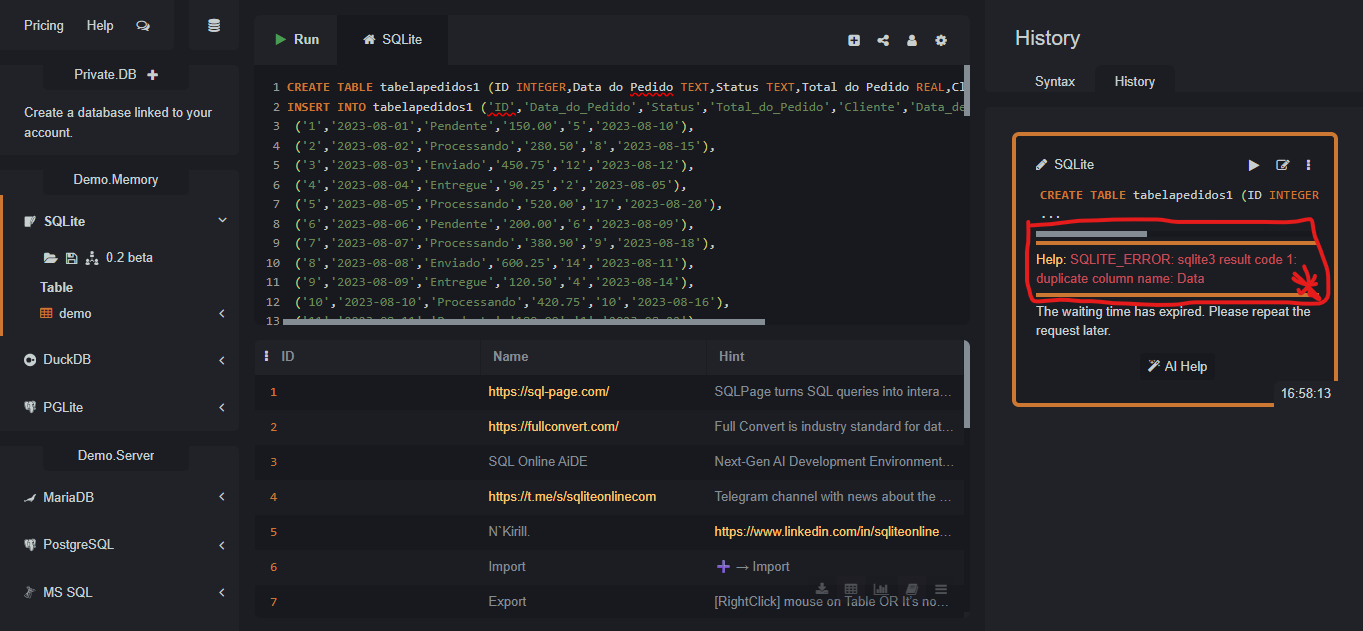Click the AI Help button
Viewport: 1363px width, 631px height.
(1177, 367)
